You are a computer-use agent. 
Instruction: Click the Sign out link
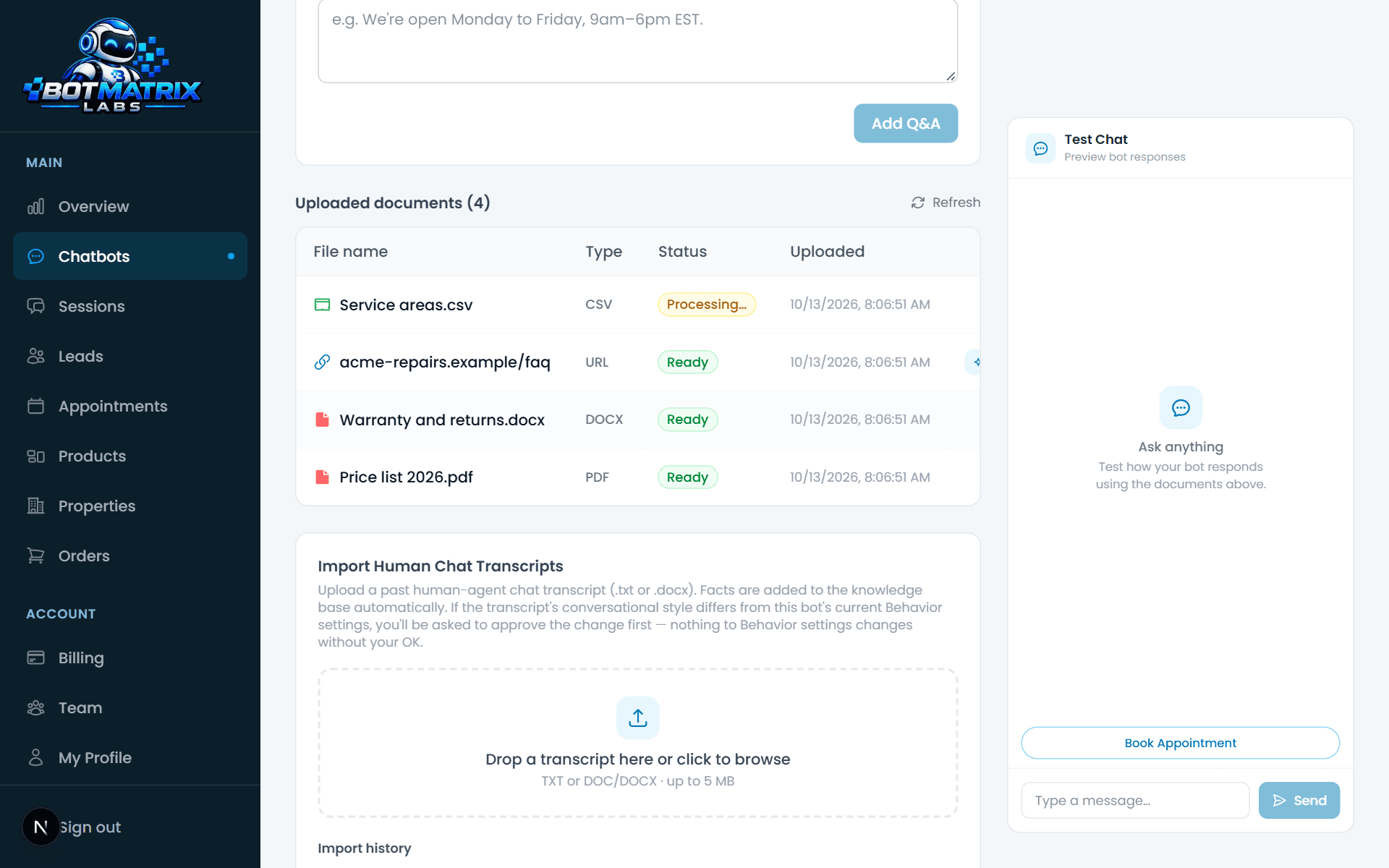[x=90, y=827]
